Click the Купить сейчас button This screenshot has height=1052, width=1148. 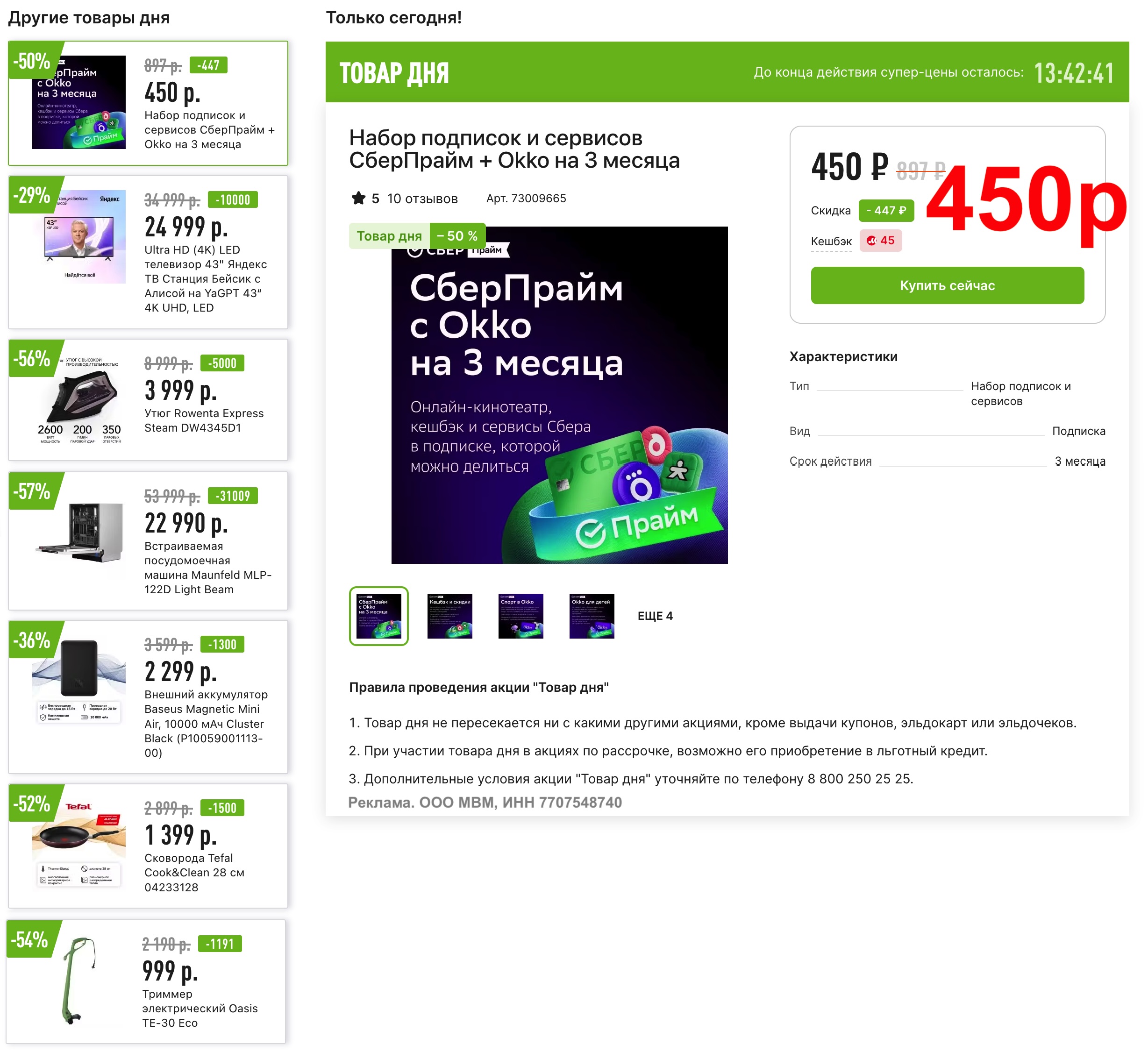tap(947, 285)
